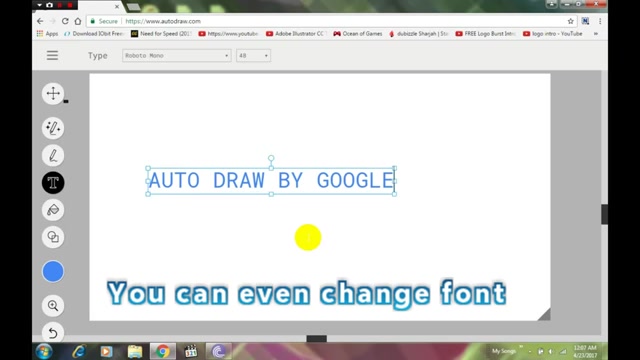Open the Roboto Mono font dropdown

[x=176, y=56]
